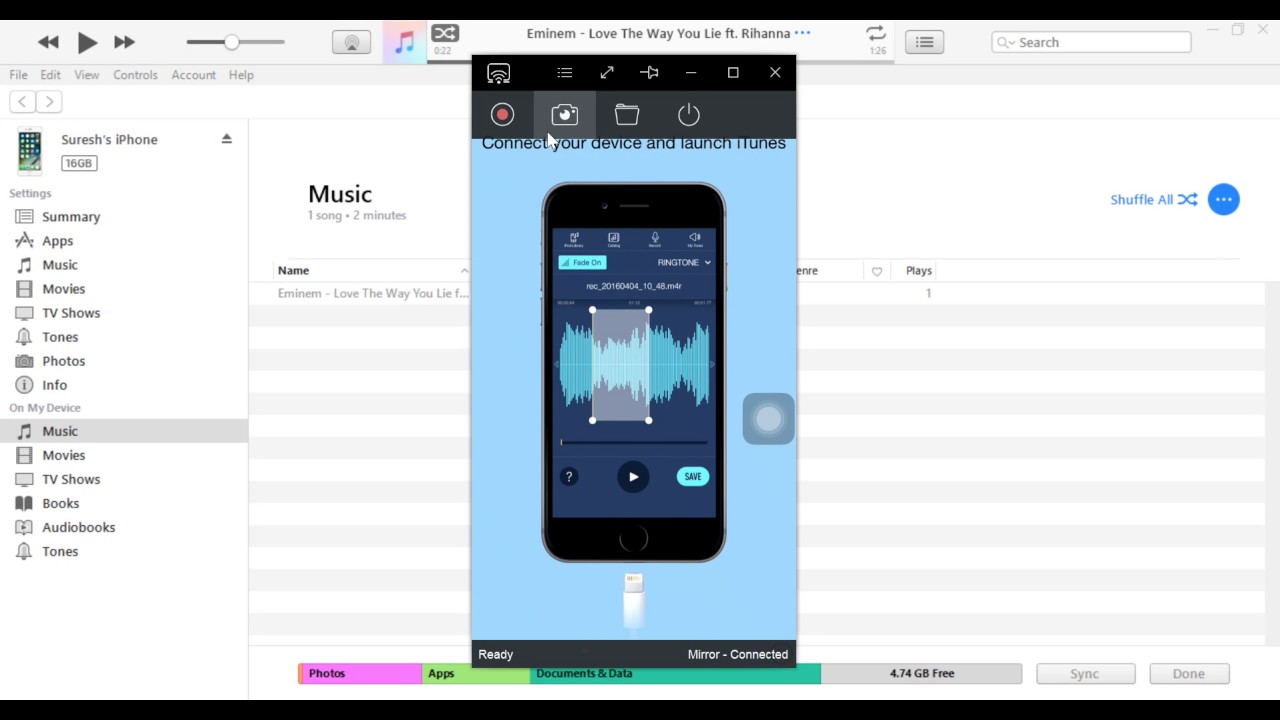This screenshot has height=720, width=1280.
Task: Toggle shuffle in the now playing bar
Action: point(445,33)
